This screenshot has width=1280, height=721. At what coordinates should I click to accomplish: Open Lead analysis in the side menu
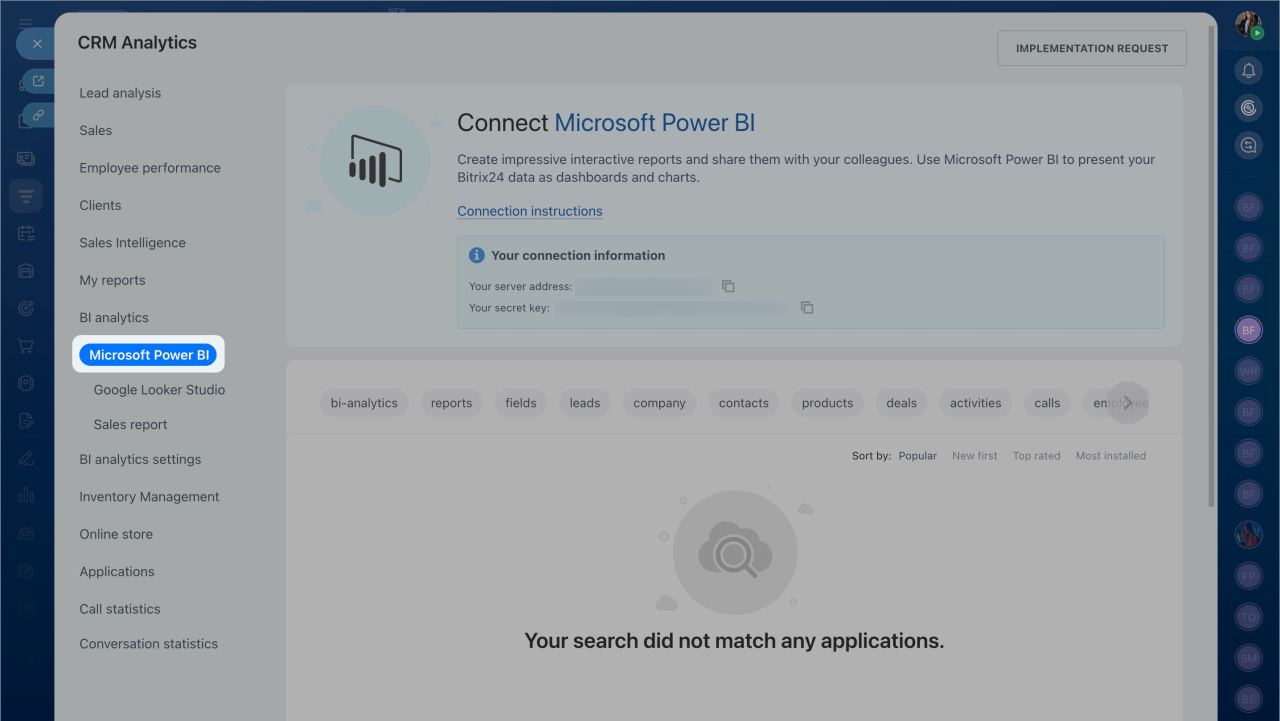[x=120, y=93]
